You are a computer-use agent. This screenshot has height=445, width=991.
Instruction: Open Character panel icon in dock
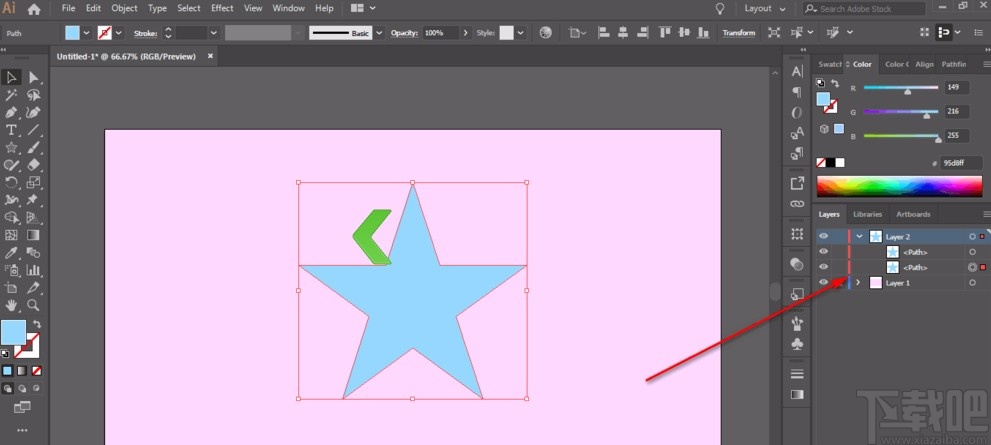pyautogui.click(x=798, y=72)
